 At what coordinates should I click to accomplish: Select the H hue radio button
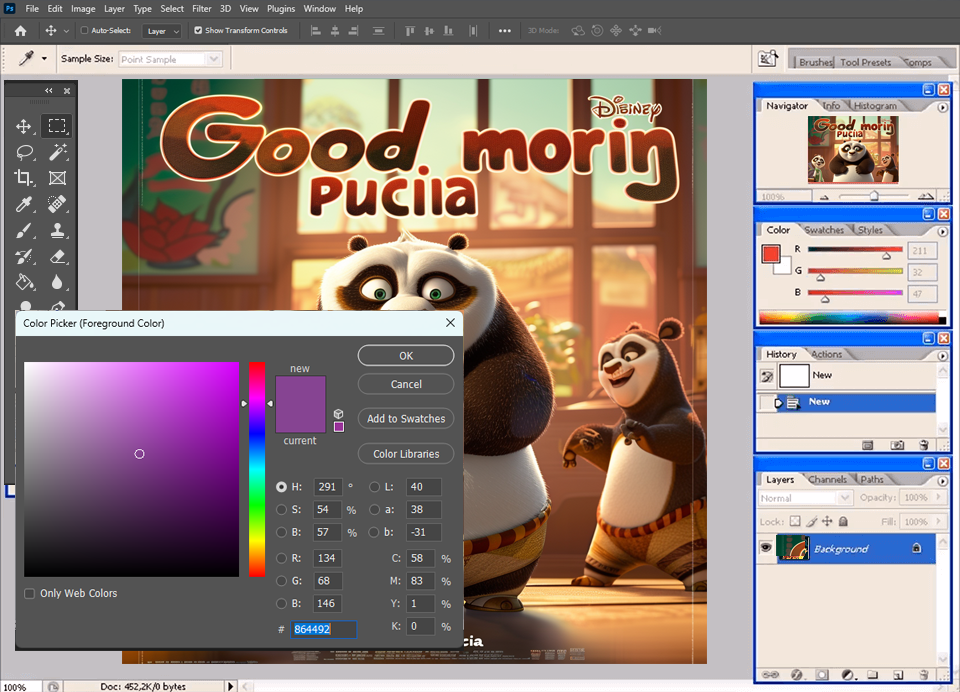pos(281,487)
